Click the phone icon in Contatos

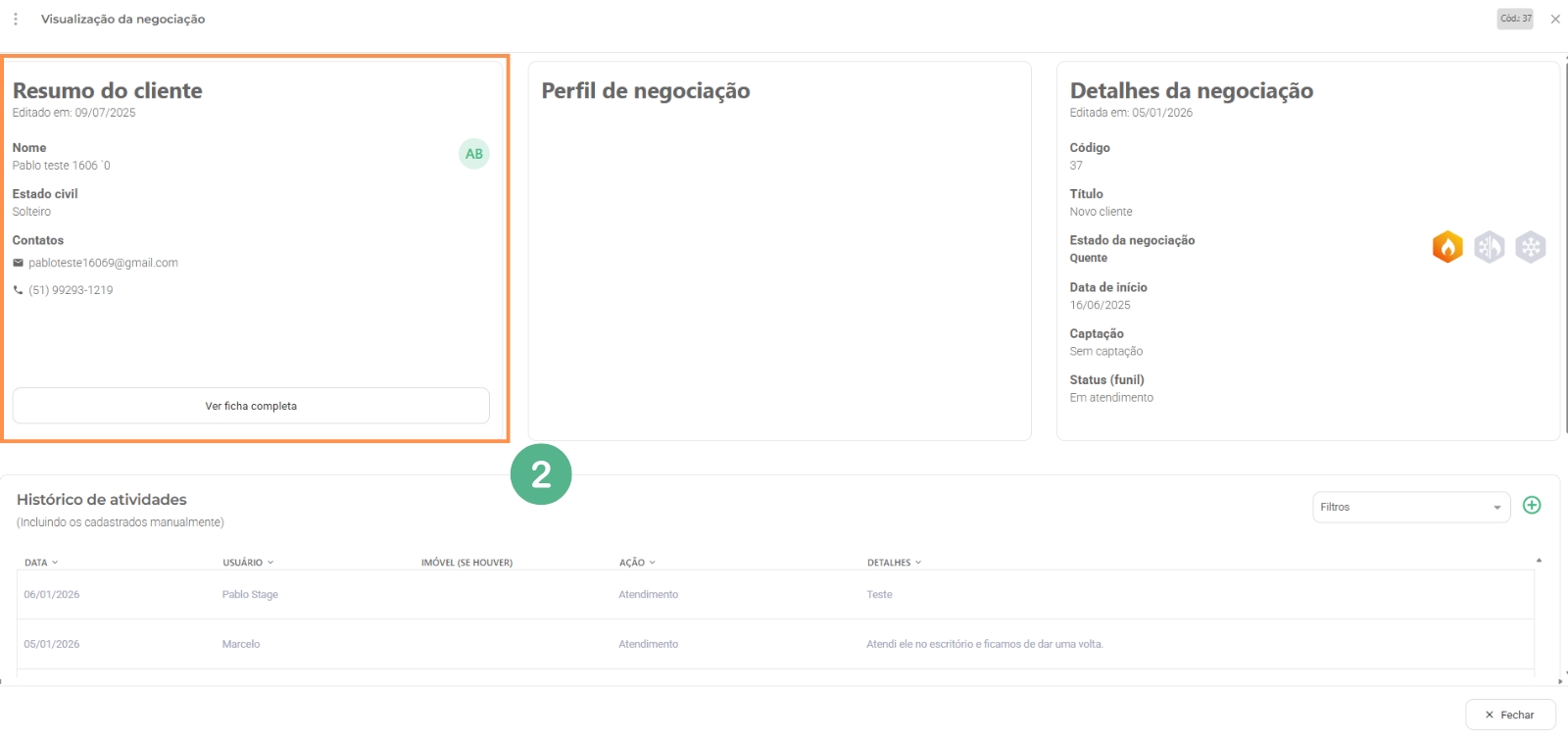click(x=18, y=290)
